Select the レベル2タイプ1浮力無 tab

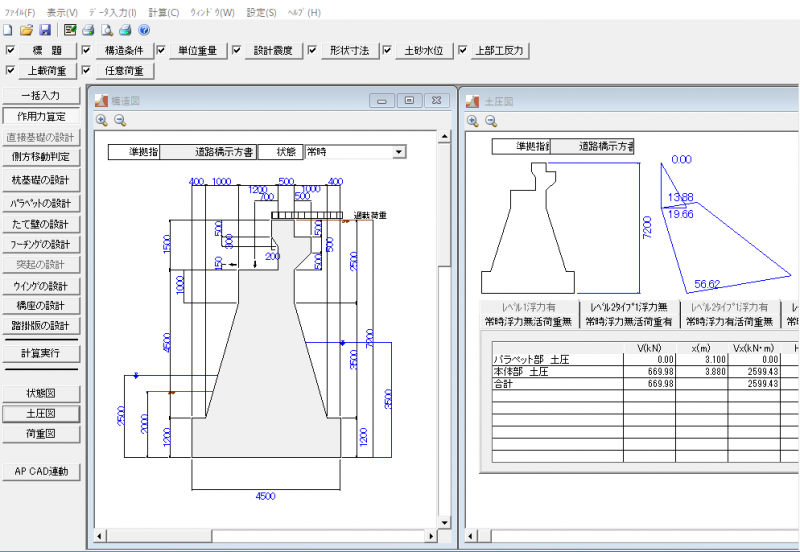click(629, 307)
